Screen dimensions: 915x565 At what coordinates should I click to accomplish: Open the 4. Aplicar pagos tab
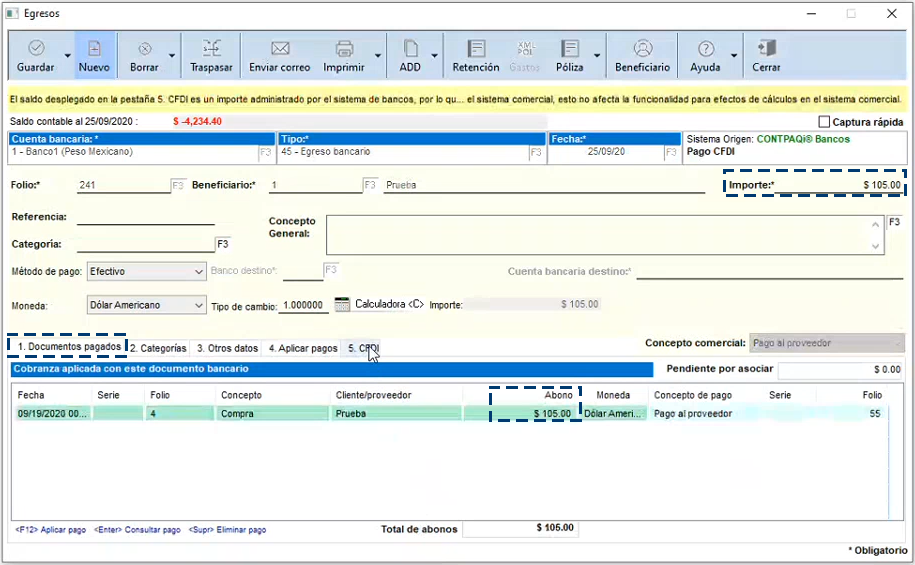tap(302, 348)
